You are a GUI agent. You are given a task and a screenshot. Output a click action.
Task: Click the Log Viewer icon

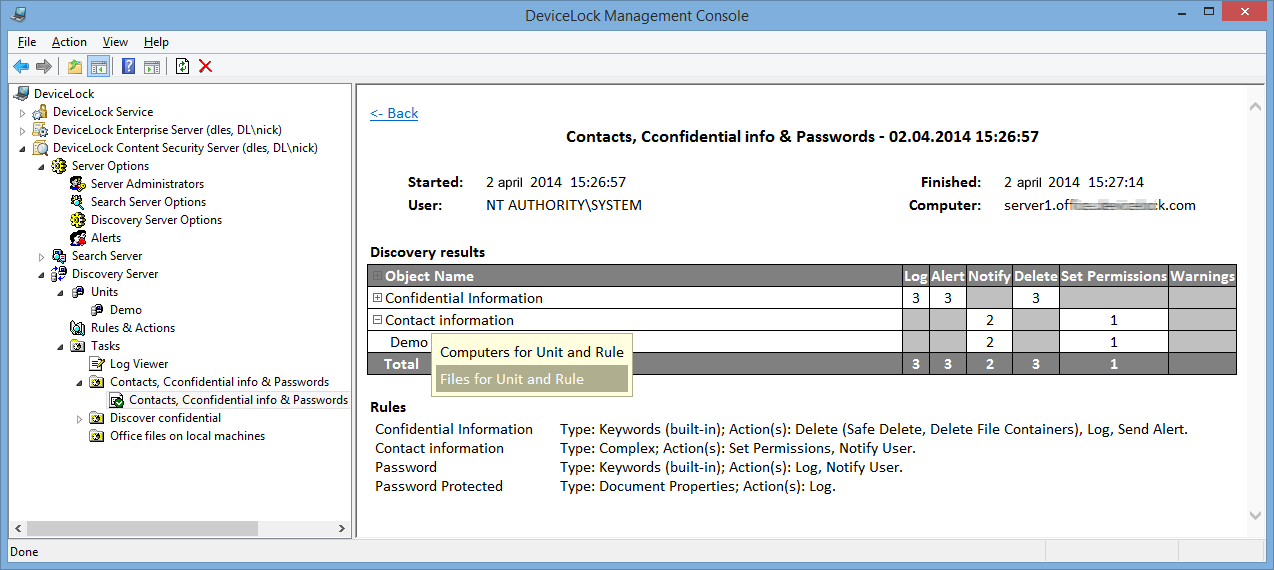(98, 364)
